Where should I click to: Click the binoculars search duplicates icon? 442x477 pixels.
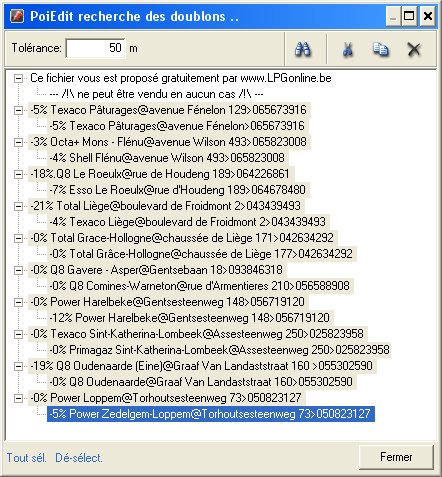pos(303,49)
